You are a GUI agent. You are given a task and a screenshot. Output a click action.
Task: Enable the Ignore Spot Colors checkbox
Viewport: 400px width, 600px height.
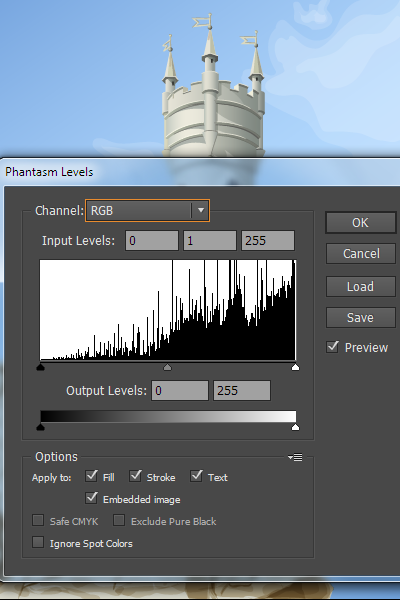pyautogui.click(x=38, y=542)
